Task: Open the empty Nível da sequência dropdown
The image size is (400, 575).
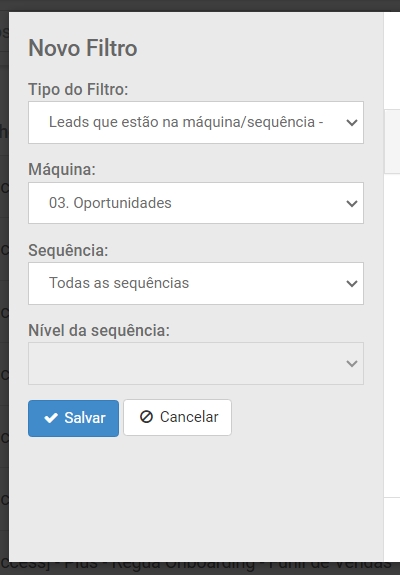Action: pyautogui.click(x=196, y=363)
